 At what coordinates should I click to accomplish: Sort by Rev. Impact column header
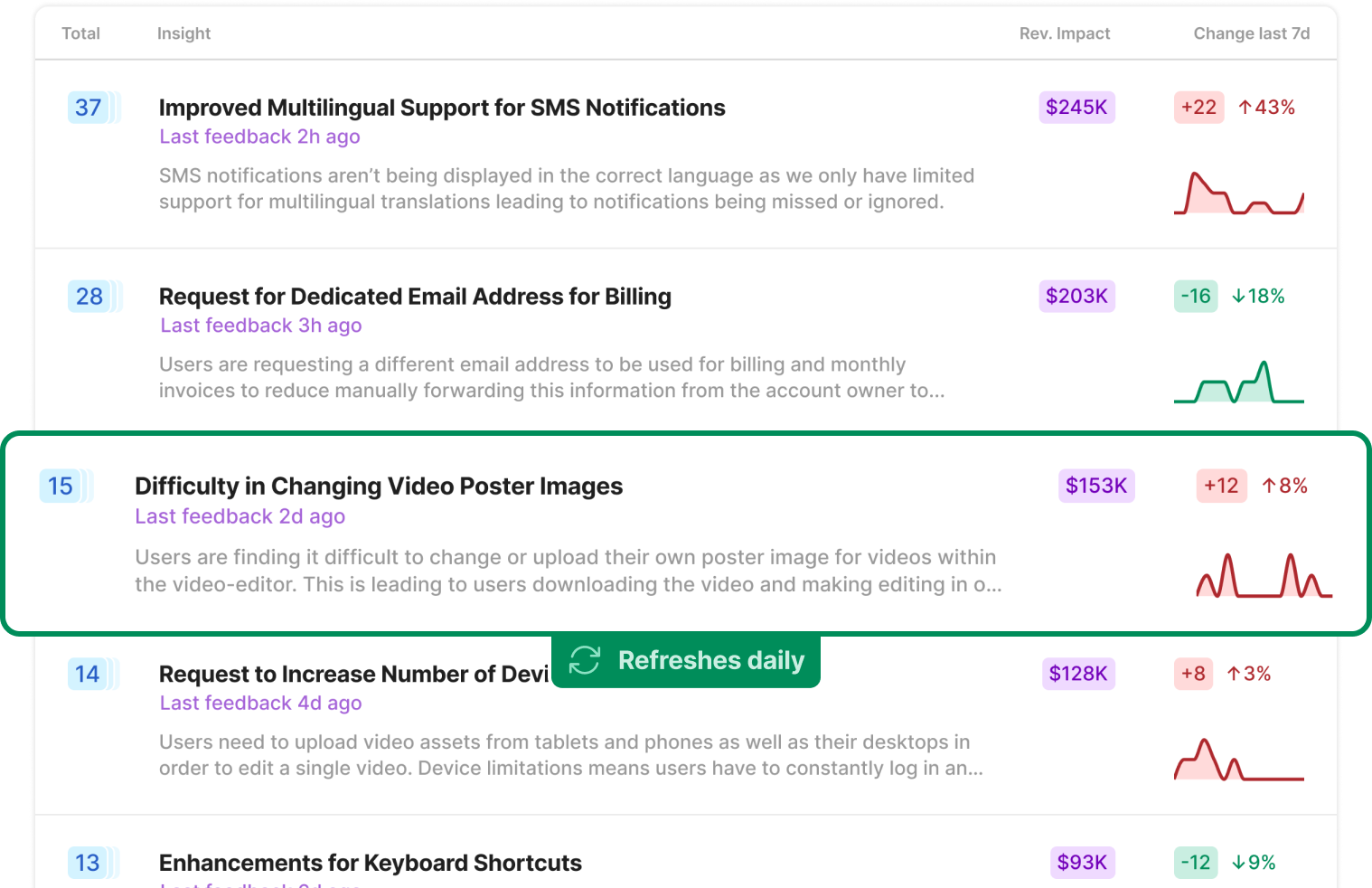point(1065,33)
